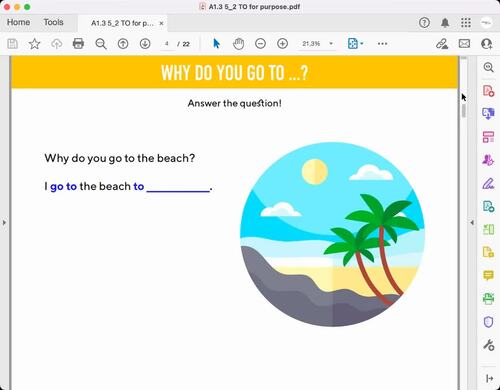Open the account profile avatar

486,23
